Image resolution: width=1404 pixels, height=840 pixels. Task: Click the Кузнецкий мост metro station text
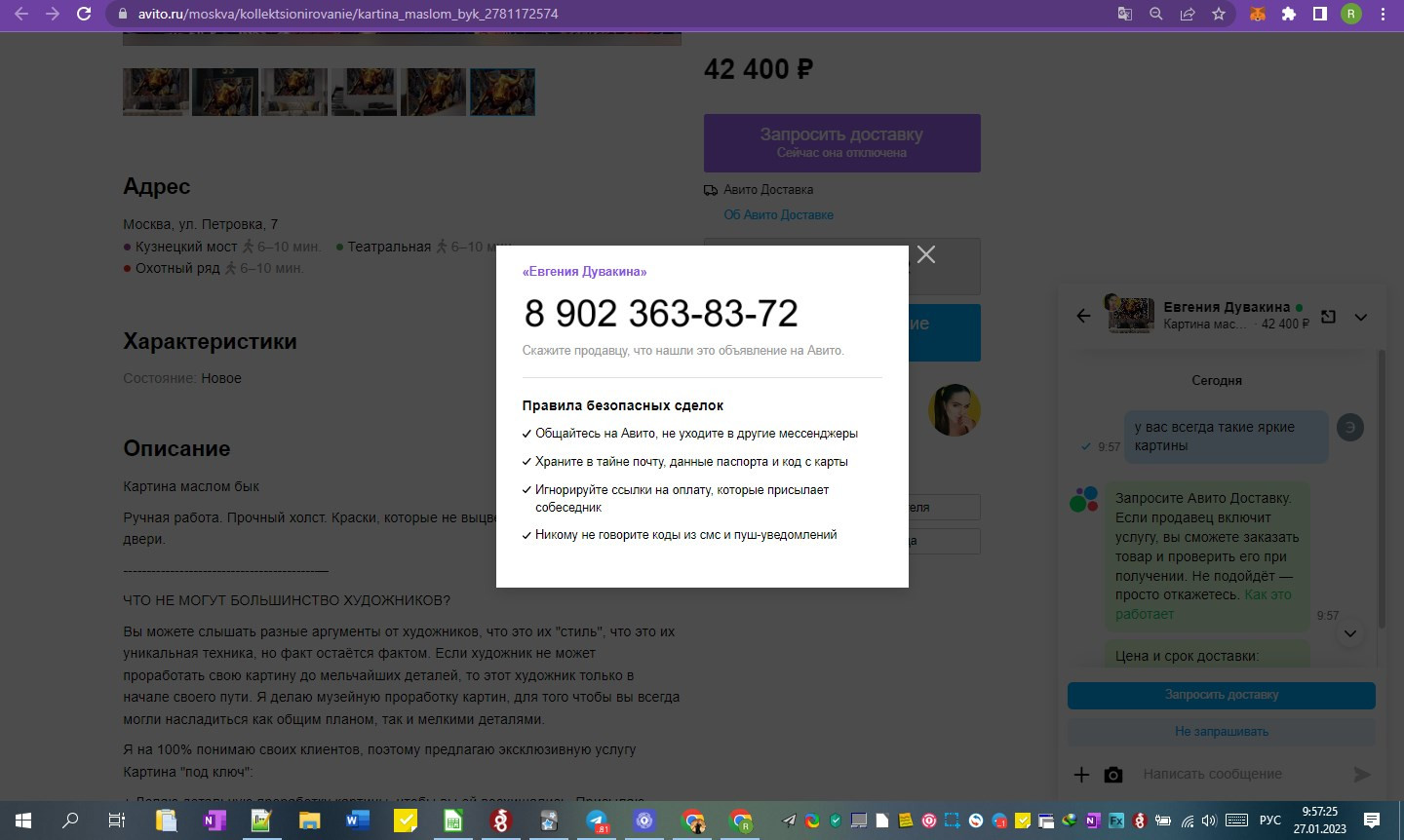click(186, 247)
